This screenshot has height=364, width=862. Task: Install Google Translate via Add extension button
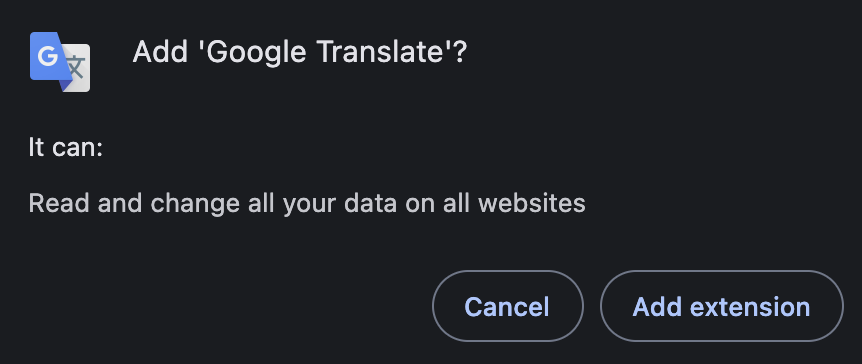721,306
